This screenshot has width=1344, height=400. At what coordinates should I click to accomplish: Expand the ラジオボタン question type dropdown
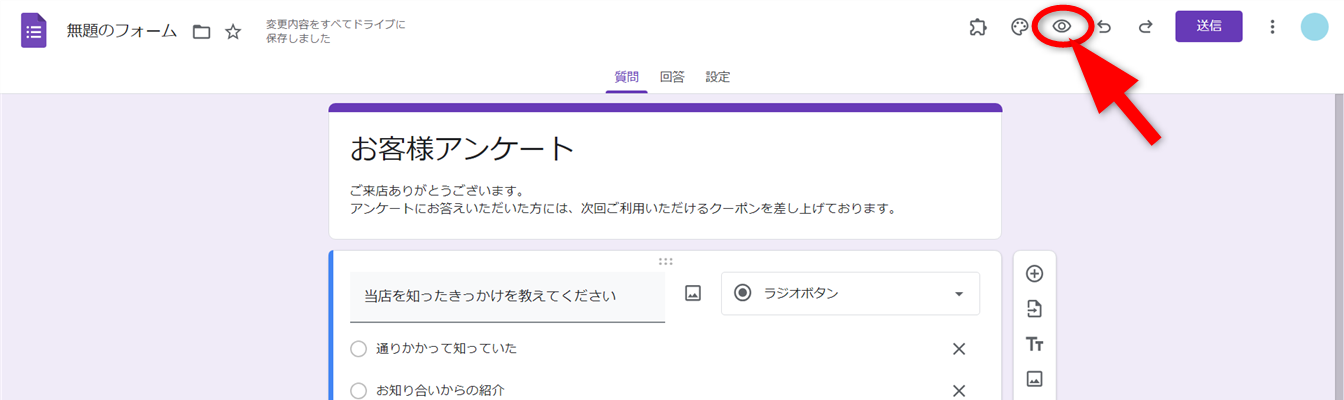click(850, 293)
